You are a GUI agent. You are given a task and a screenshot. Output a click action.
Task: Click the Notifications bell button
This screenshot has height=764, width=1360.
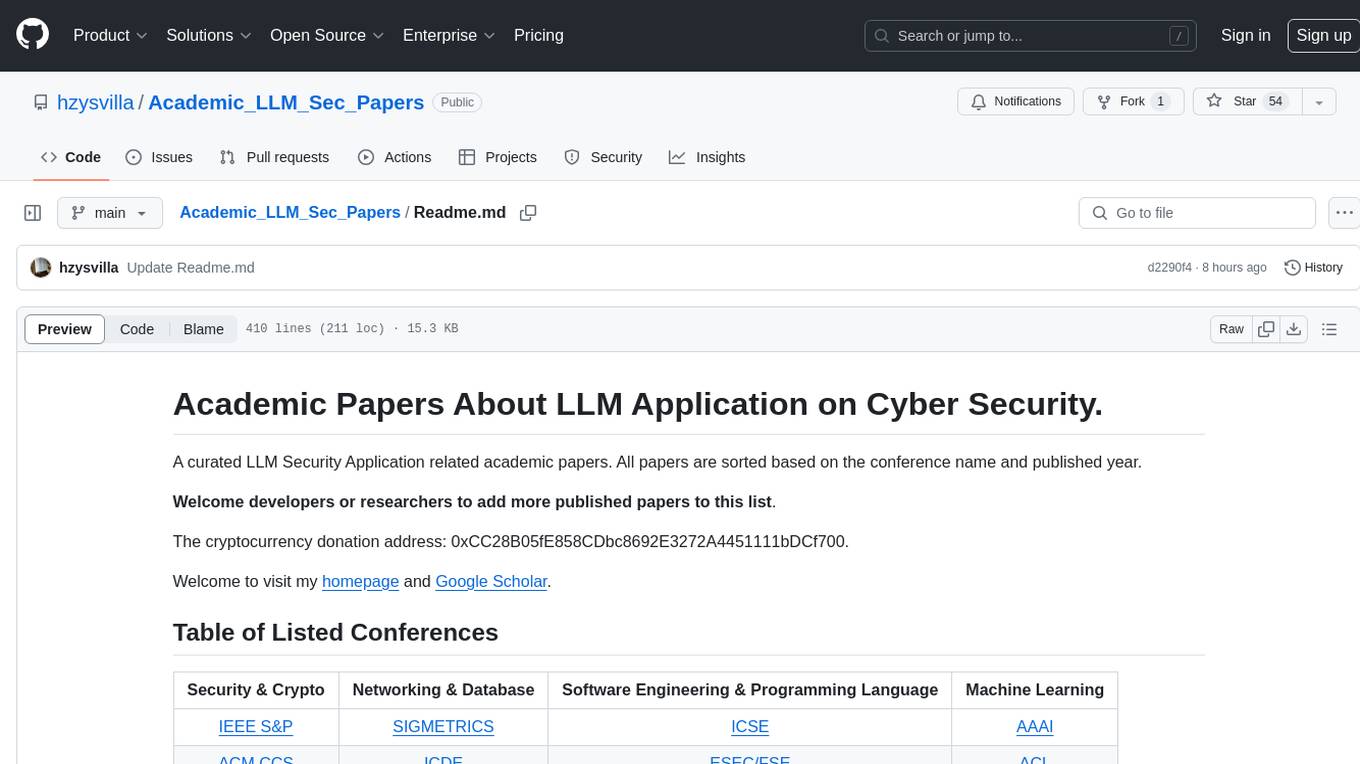[1016, 102]
